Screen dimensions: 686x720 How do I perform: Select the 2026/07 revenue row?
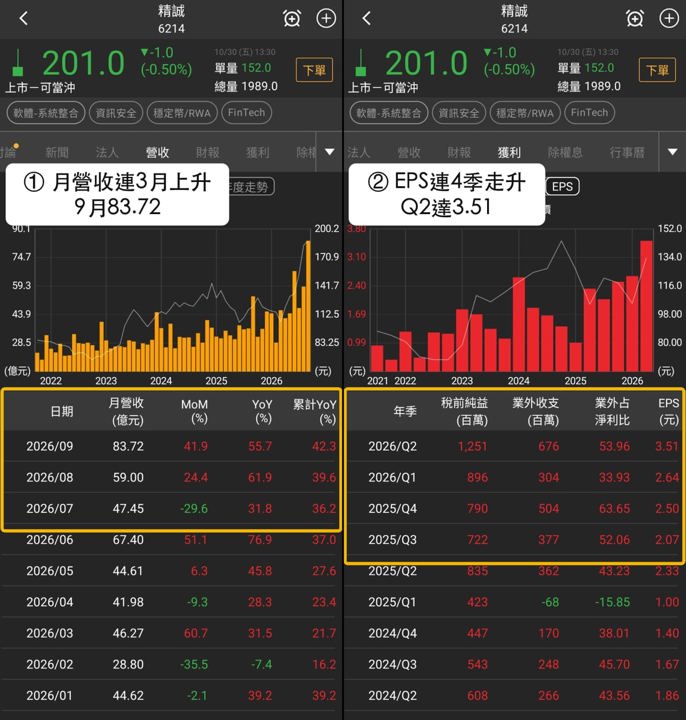pos(171,509)
